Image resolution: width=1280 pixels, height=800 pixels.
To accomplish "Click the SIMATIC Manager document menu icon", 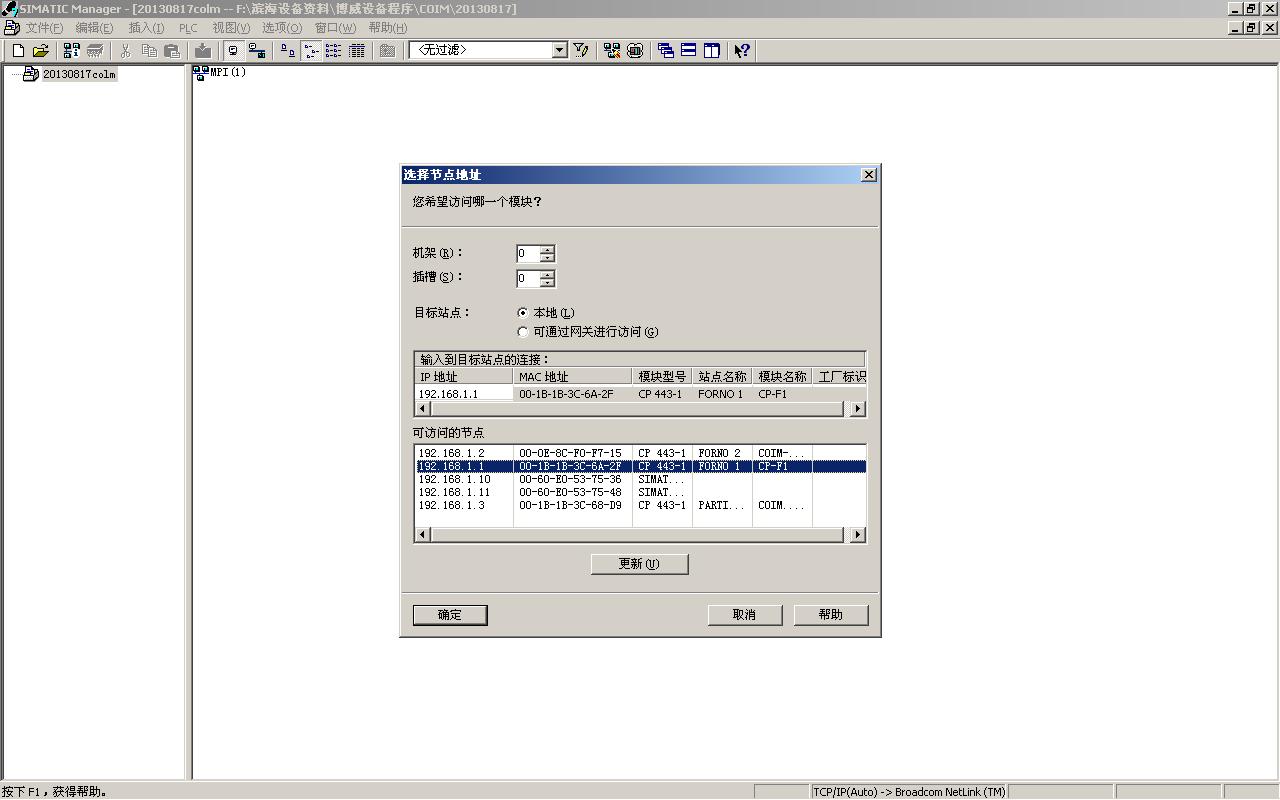I will click(x=11, y=28).
